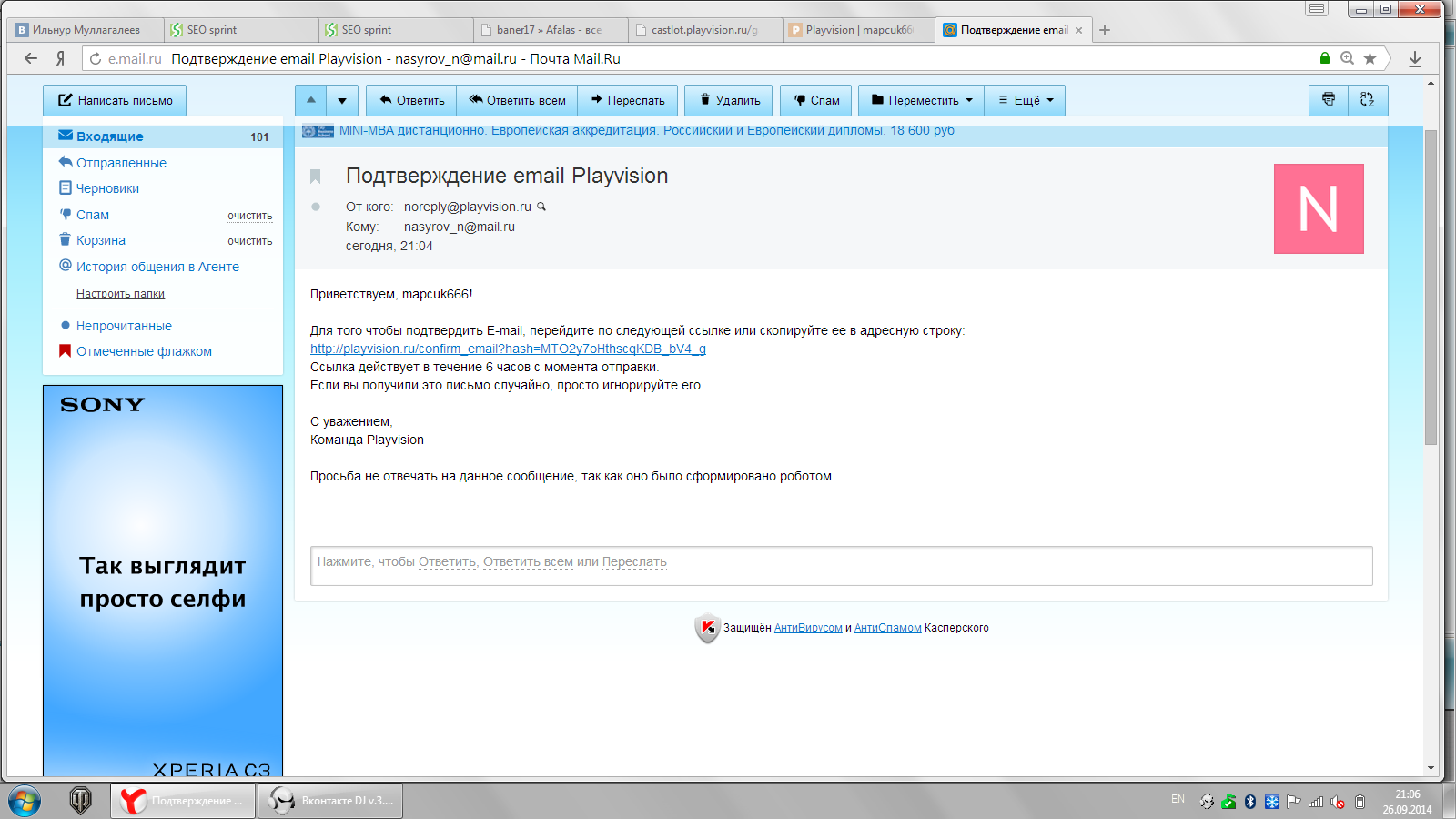Open the Отправленные folder
The image size is (1456, 819).
(x=121, y=163)
